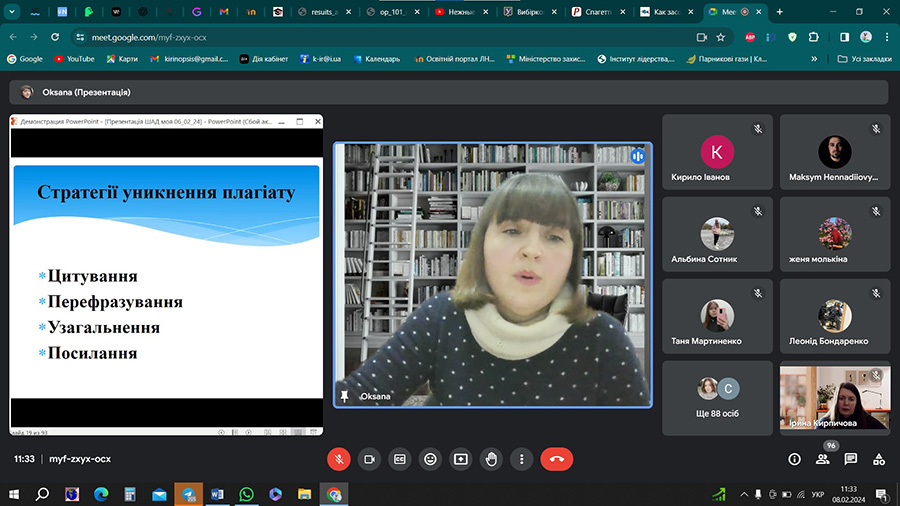Open the meeting details info icon
The image size is (900, 506).
click(794, 459)
